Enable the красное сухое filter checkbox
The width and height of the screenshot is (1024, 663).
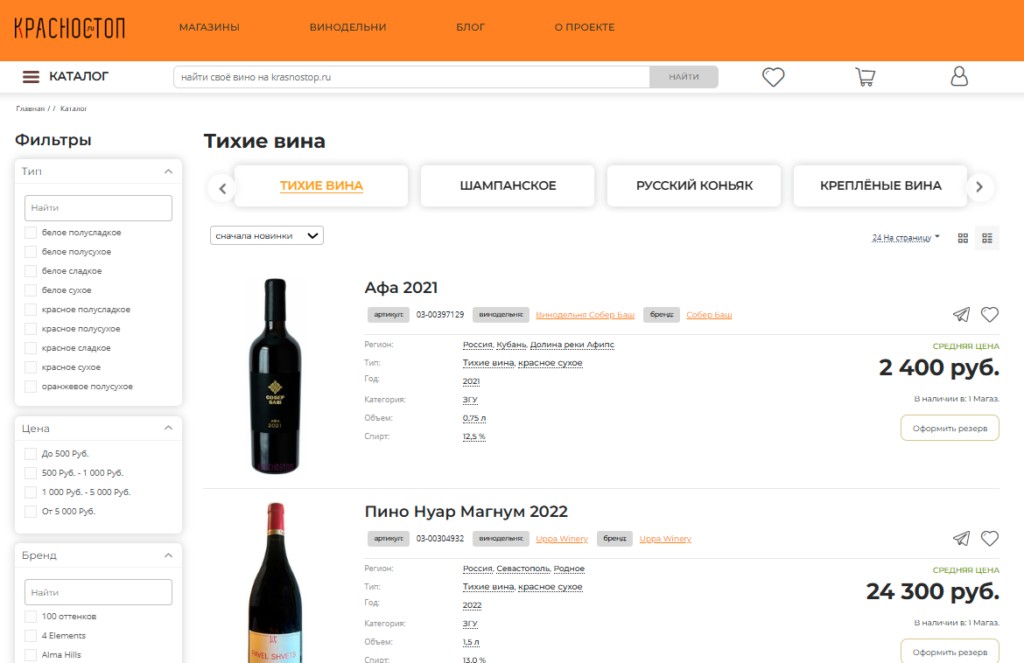click(31, 367)
